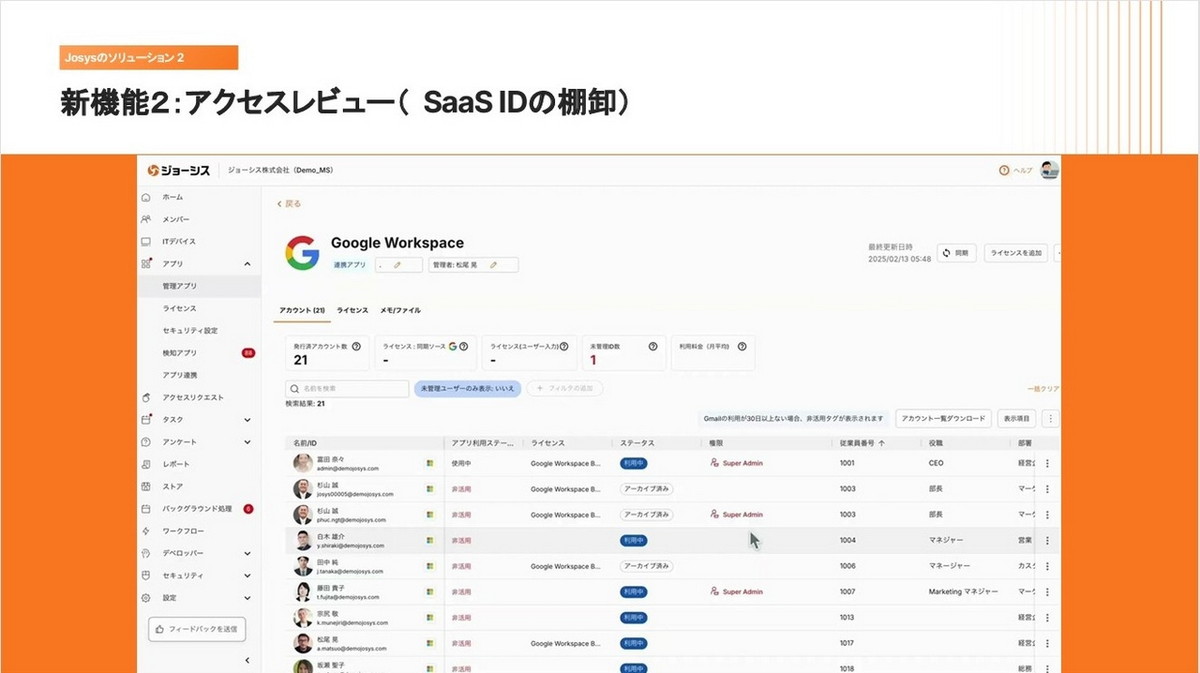Click the pencil icon beside 管理者: 松尾 晃
Viewport: 1200px width, 673px height.
pos(493,265)
